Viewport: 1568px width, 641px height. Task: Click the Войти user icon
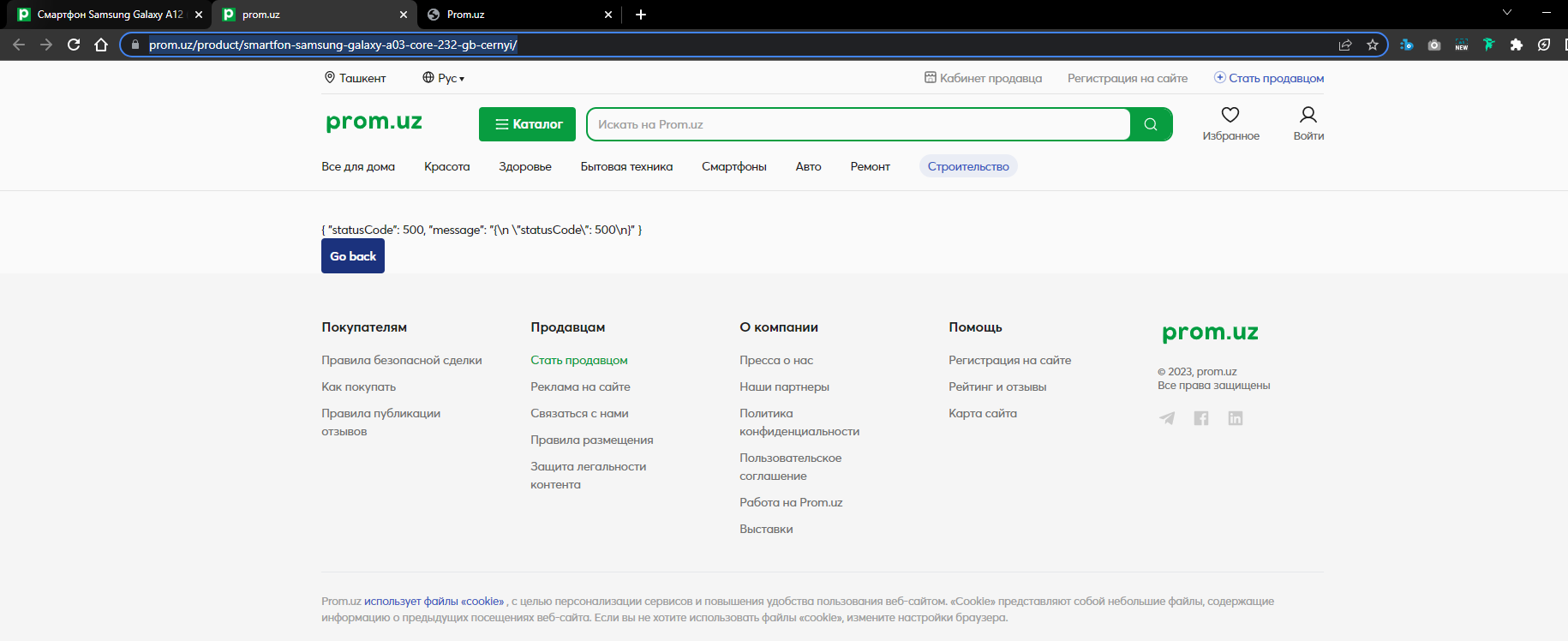(x=1308, y=123)
